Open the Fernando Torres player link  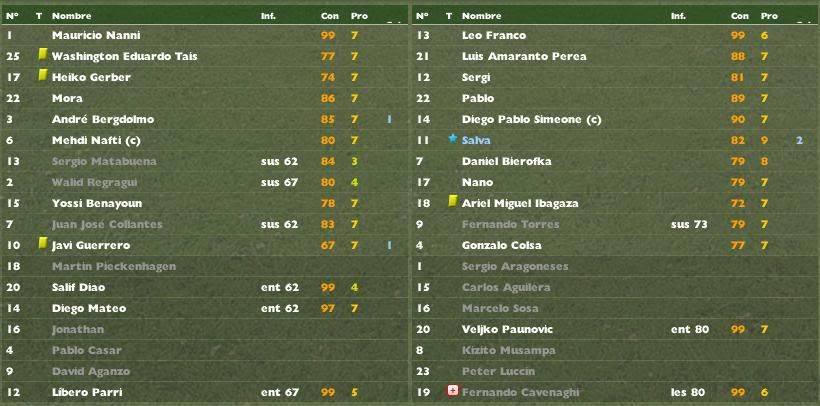(510, 224)
